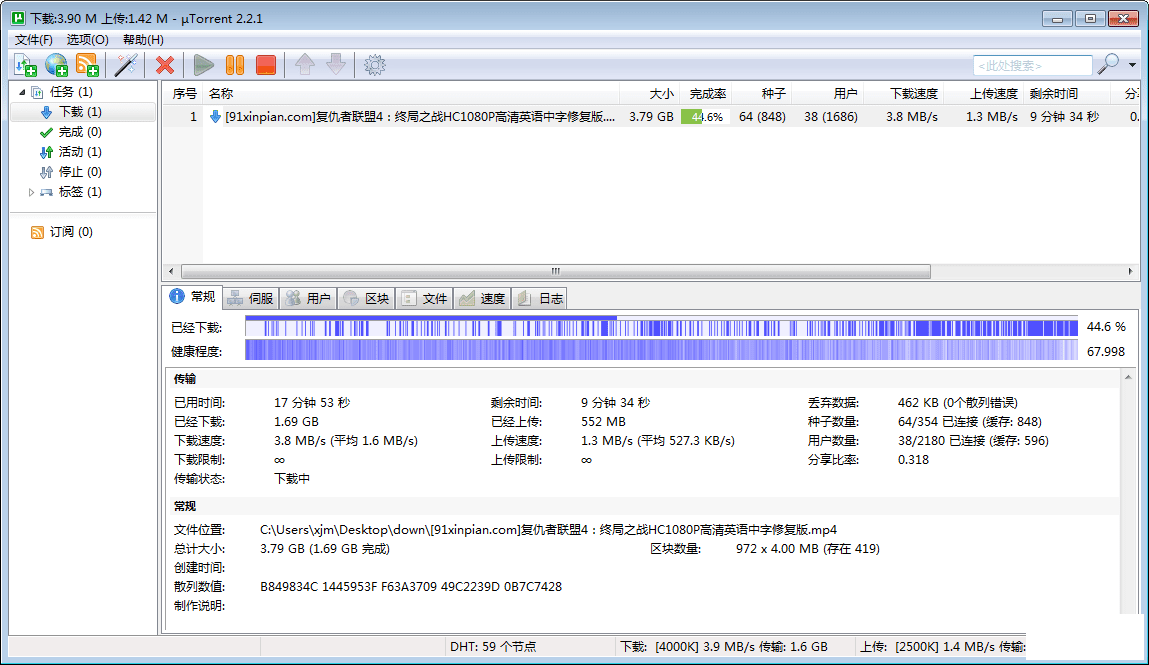The width and height of the screenshot is (1149, 665).
Task: Select 下载 (1) in sidebar
Action: (81, 111)
